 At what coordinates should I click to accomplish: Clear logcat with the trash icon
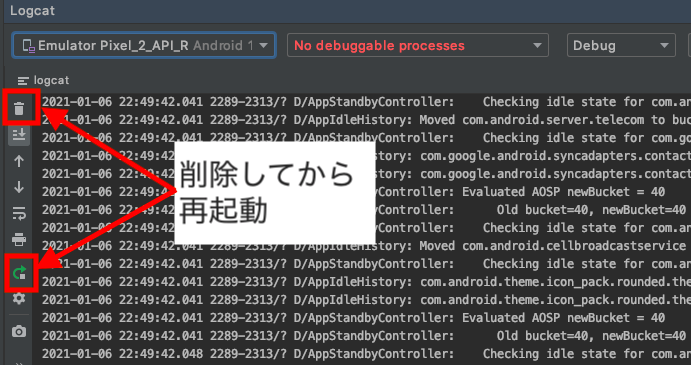tap(19, 108)
